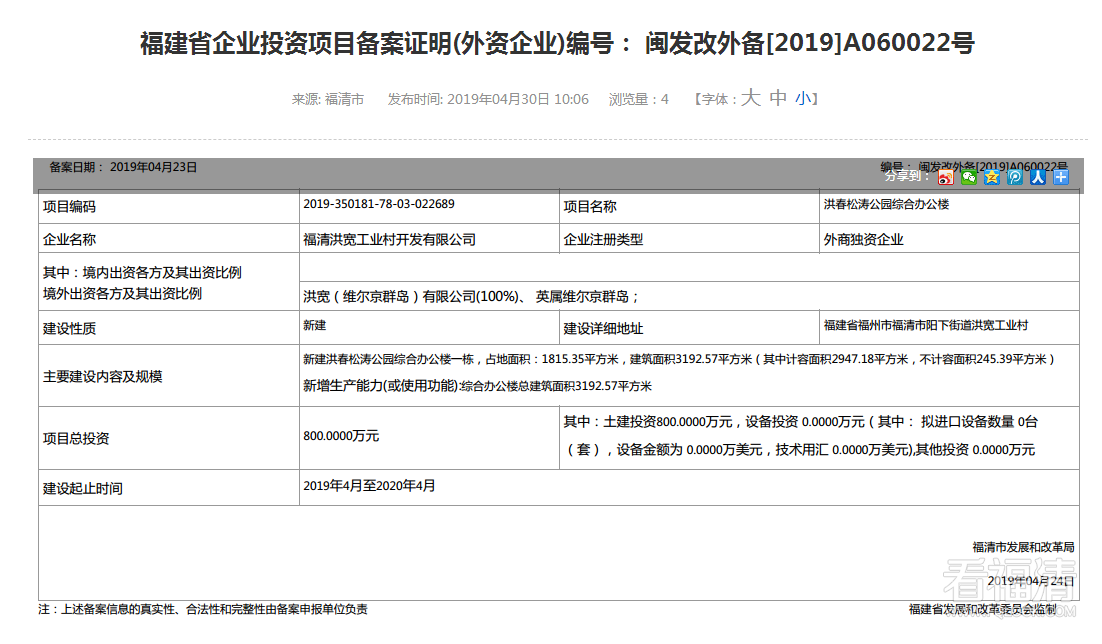This screenshot has width=1102, height=644.
Task: Click footnote 注：上述备案信息的真实性 text
Action: [203, 610]
